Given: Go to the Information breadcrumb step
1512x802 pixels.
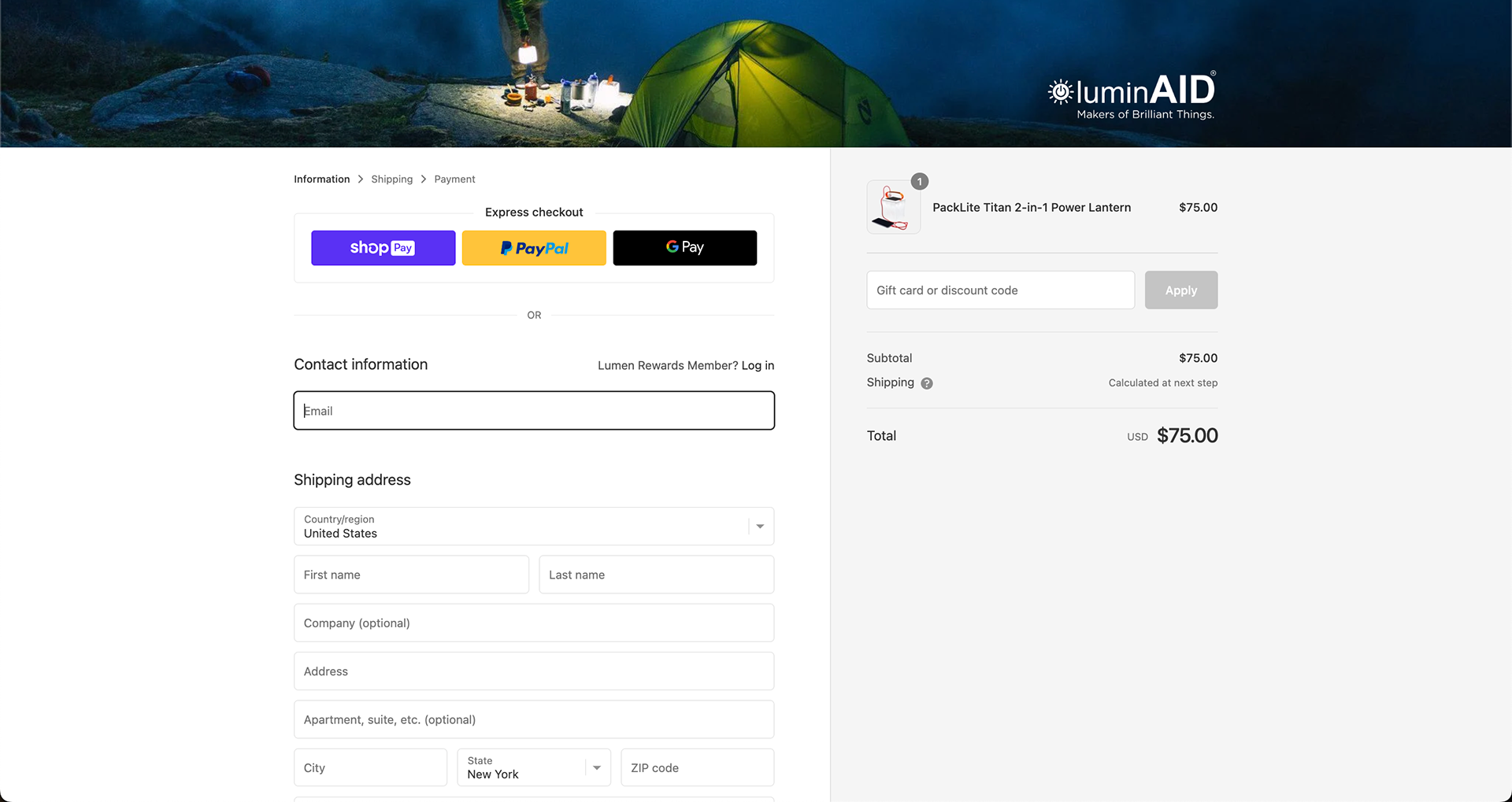Looking at the screenshot, I should (321, 179).
